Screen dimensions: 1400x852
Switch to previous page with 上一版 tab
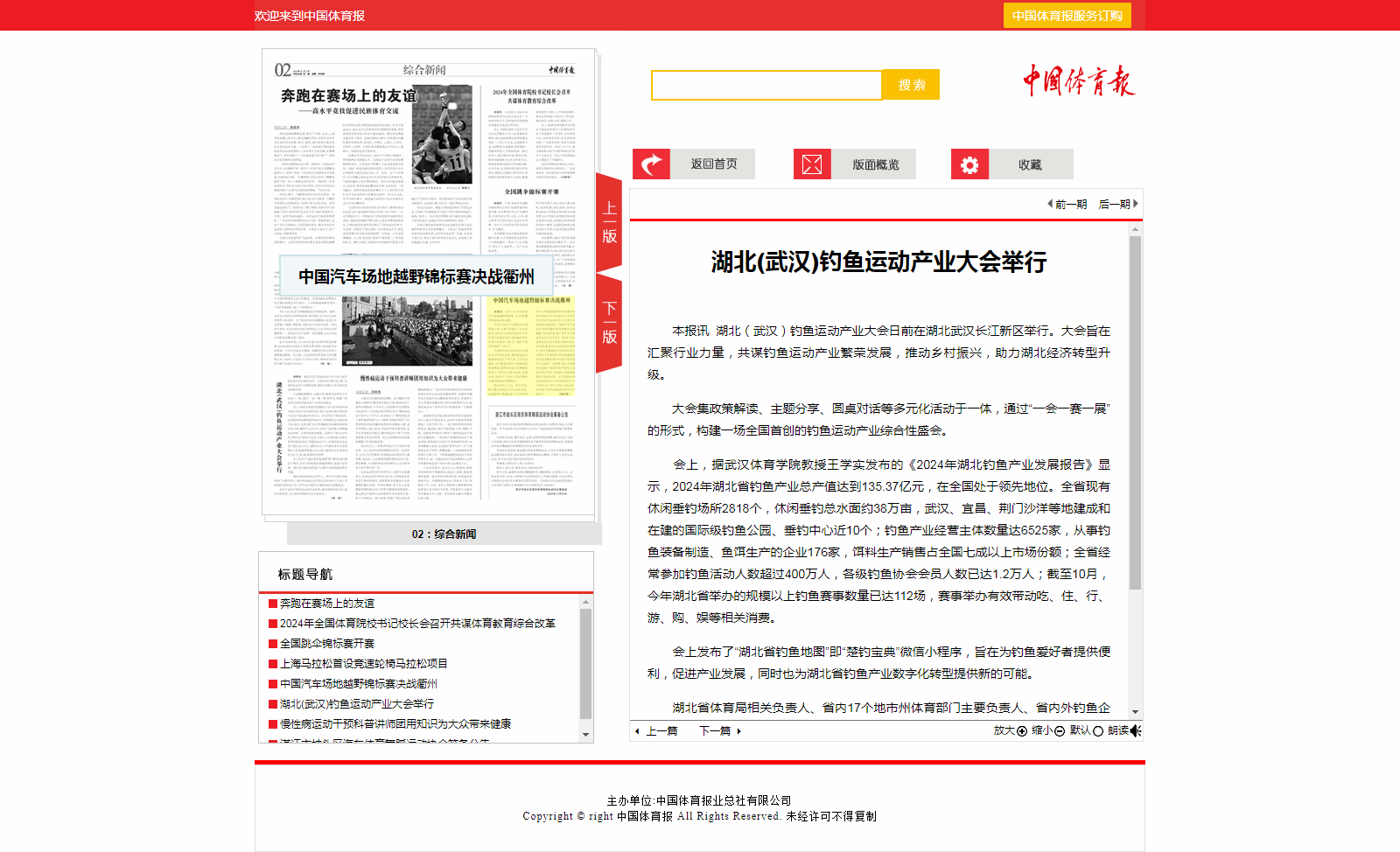tap(609, 222)
